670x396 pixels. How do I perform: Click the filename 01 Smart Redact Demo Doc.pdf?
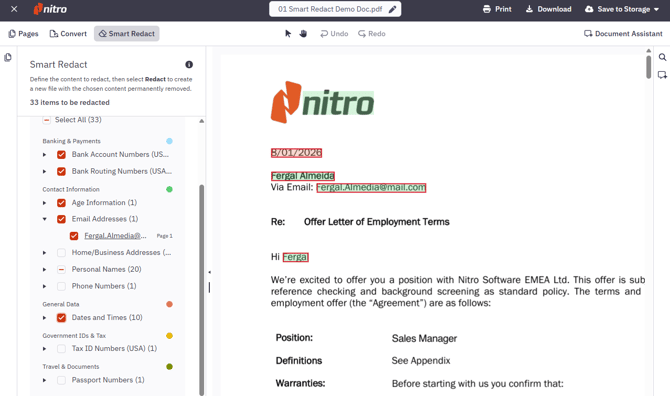(330, 9)
